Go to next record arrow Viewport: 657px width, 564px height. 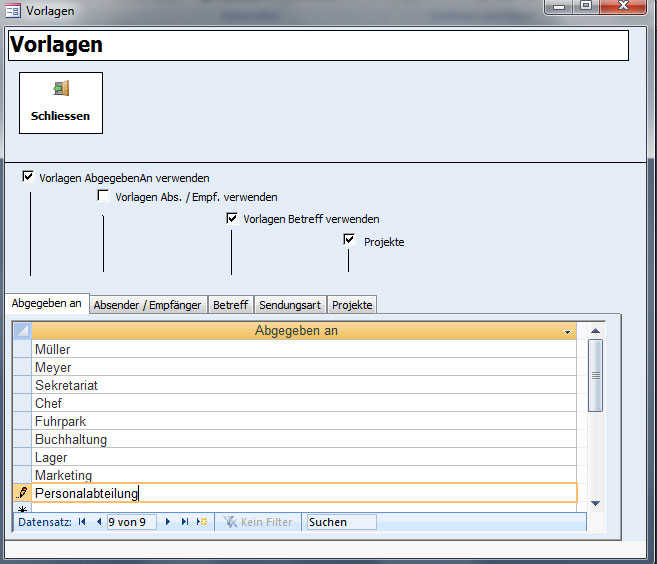168,522
